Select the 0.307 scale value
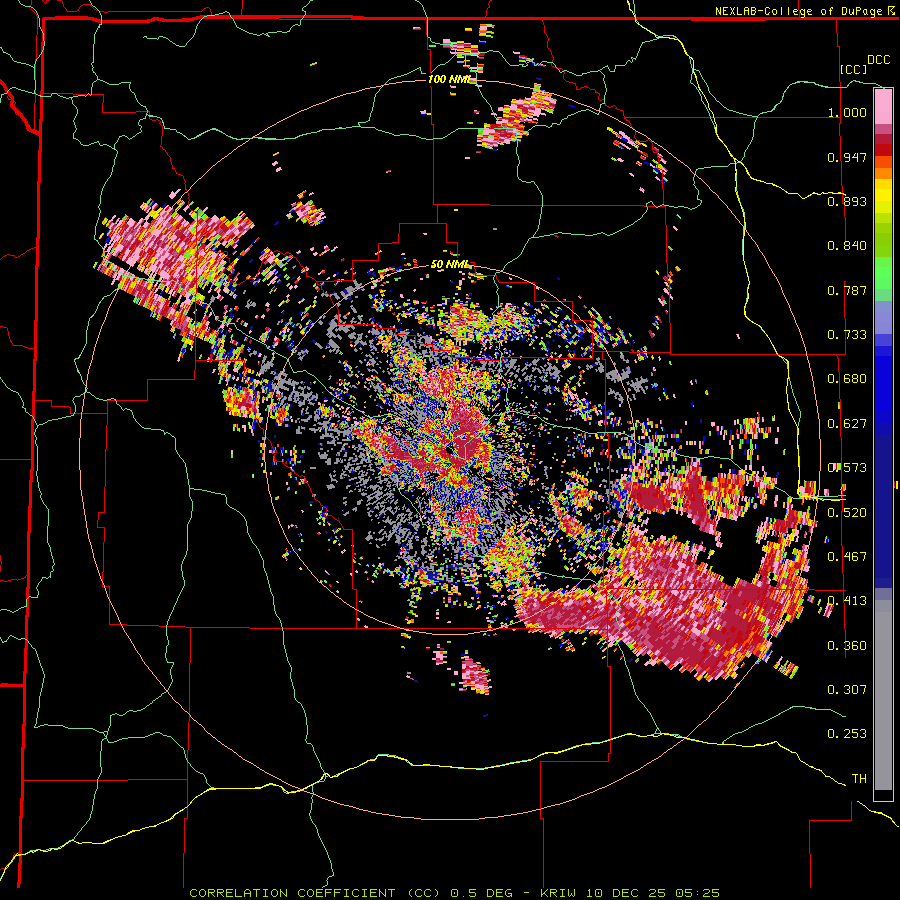The height and width of the screenshot is (900, 900). tap(847, 689)
